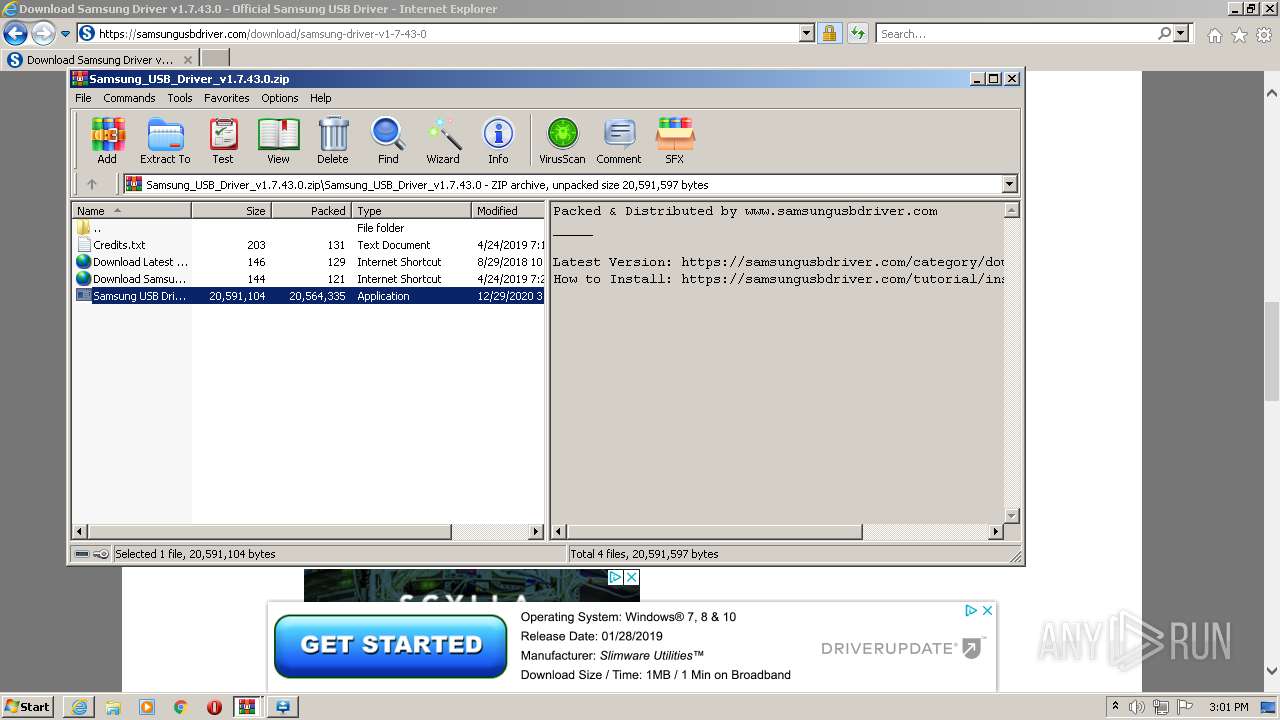Click the Find magnifier icon

point(388,140)
